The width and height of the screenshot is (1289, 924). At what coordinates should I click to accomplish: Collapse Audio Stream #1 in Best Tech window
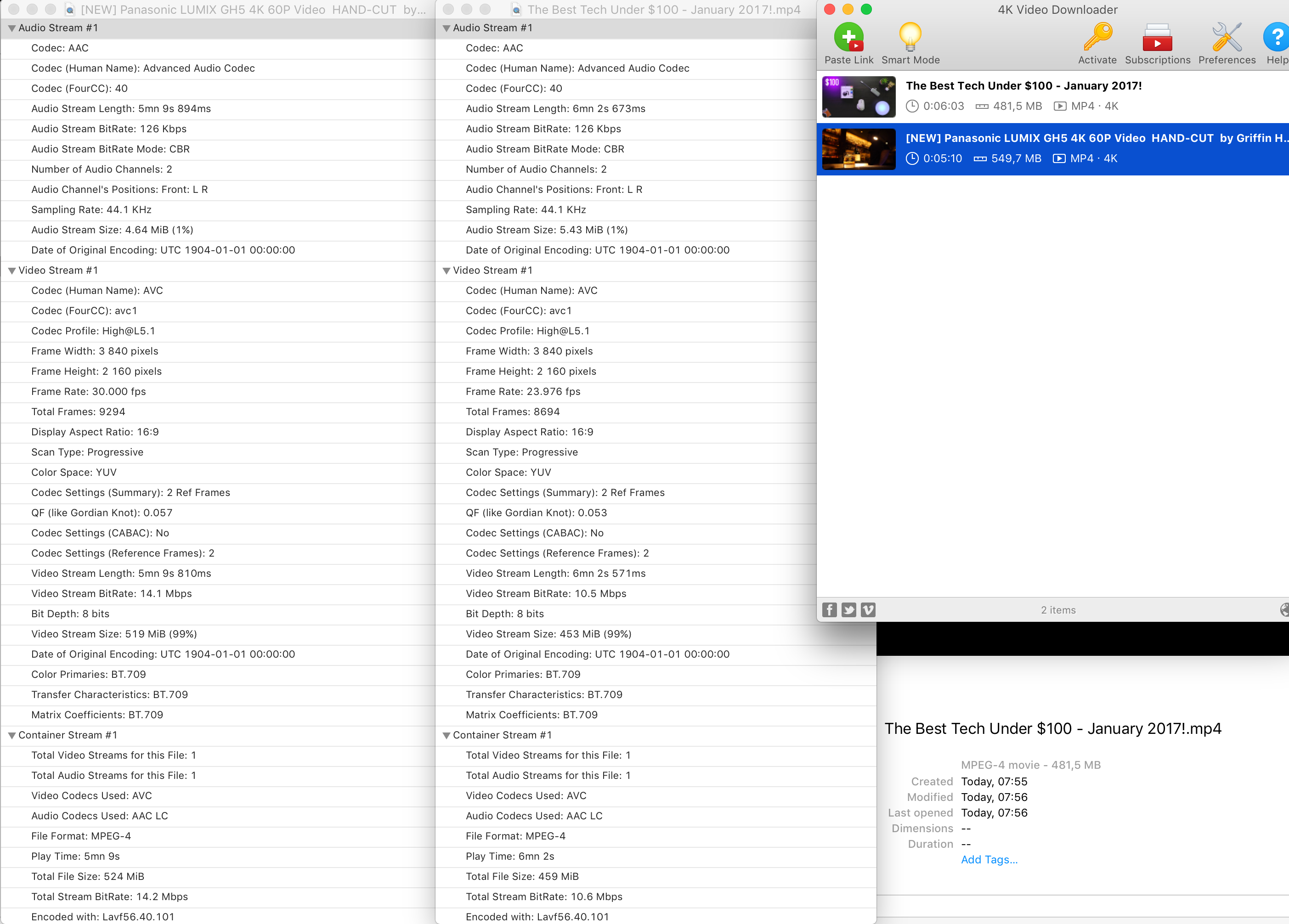point(446,28)
